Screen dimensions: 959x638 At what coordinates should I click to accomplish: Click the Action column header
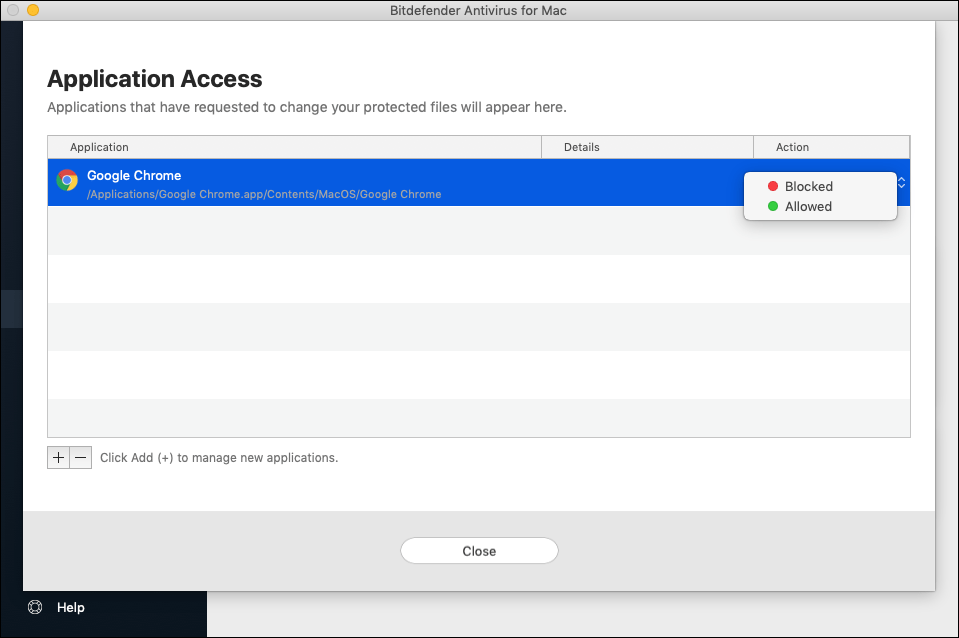(792, 147)
